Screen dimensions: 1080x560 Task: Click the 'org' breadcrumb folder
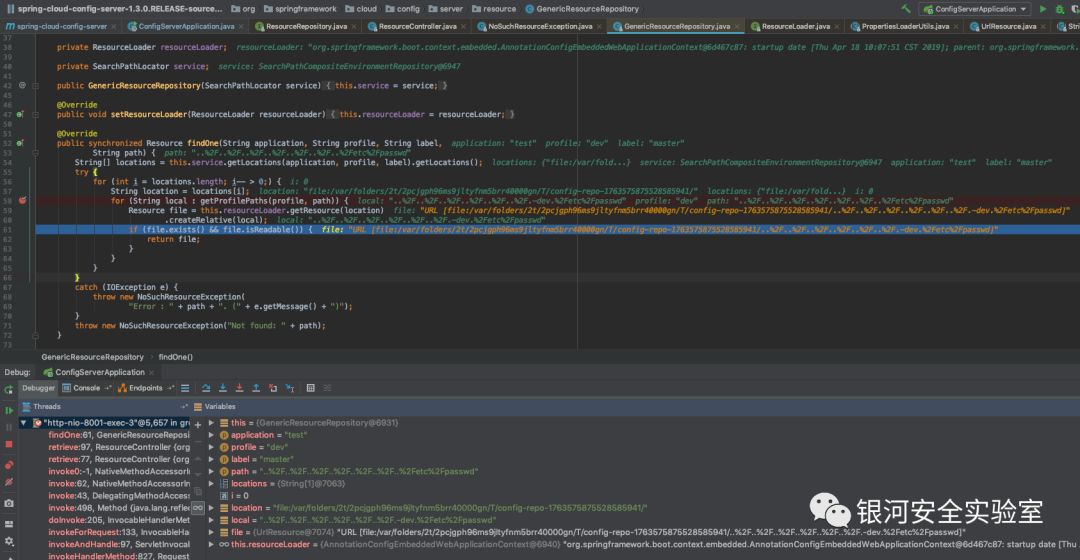243,9
